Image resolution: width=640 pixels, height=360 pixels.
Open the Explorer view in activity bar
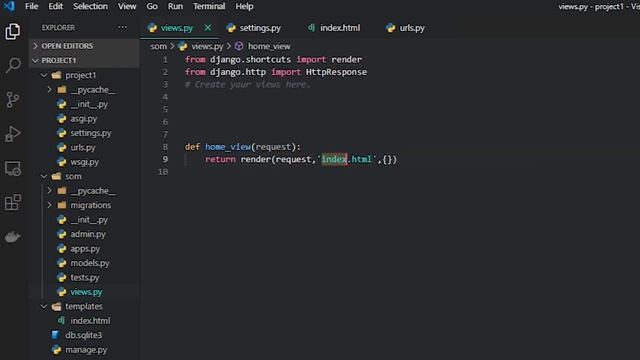tap(13, 31)
